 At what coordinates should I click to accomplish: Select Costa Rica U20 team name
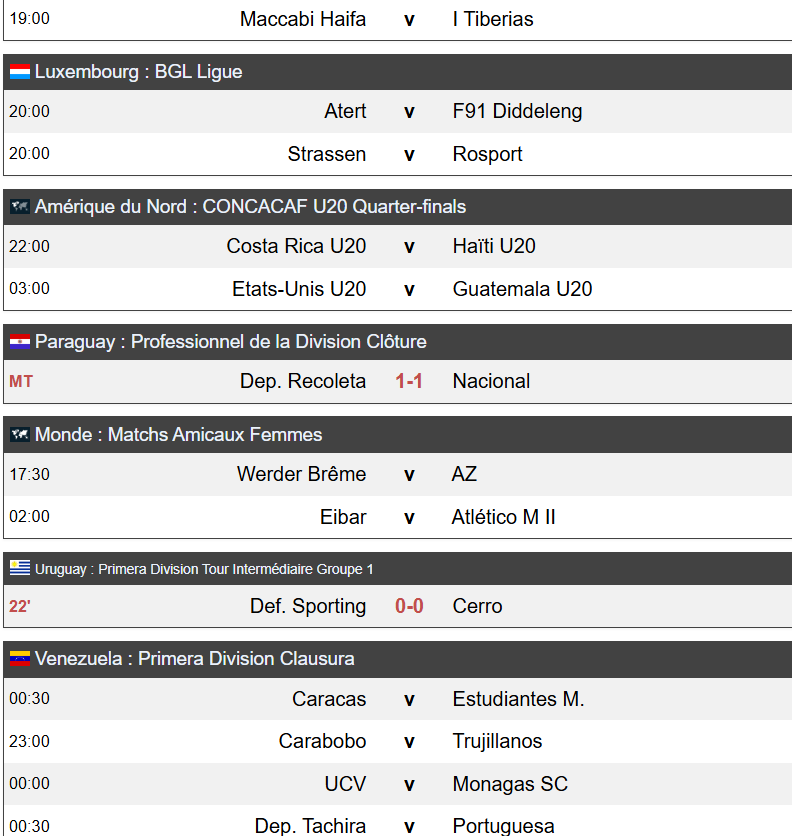[x=296, y=246]
